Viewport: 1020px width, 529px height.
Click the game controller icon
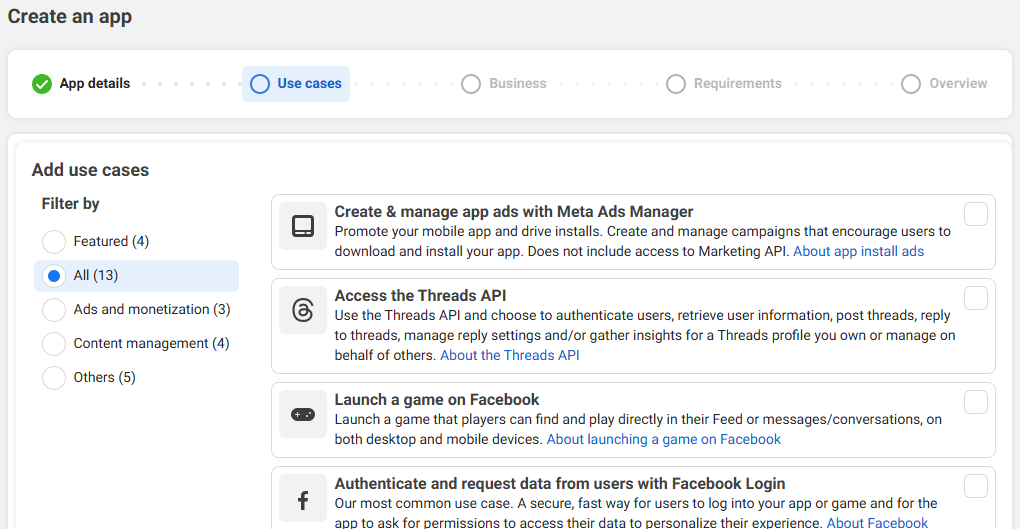click(303, 414)
